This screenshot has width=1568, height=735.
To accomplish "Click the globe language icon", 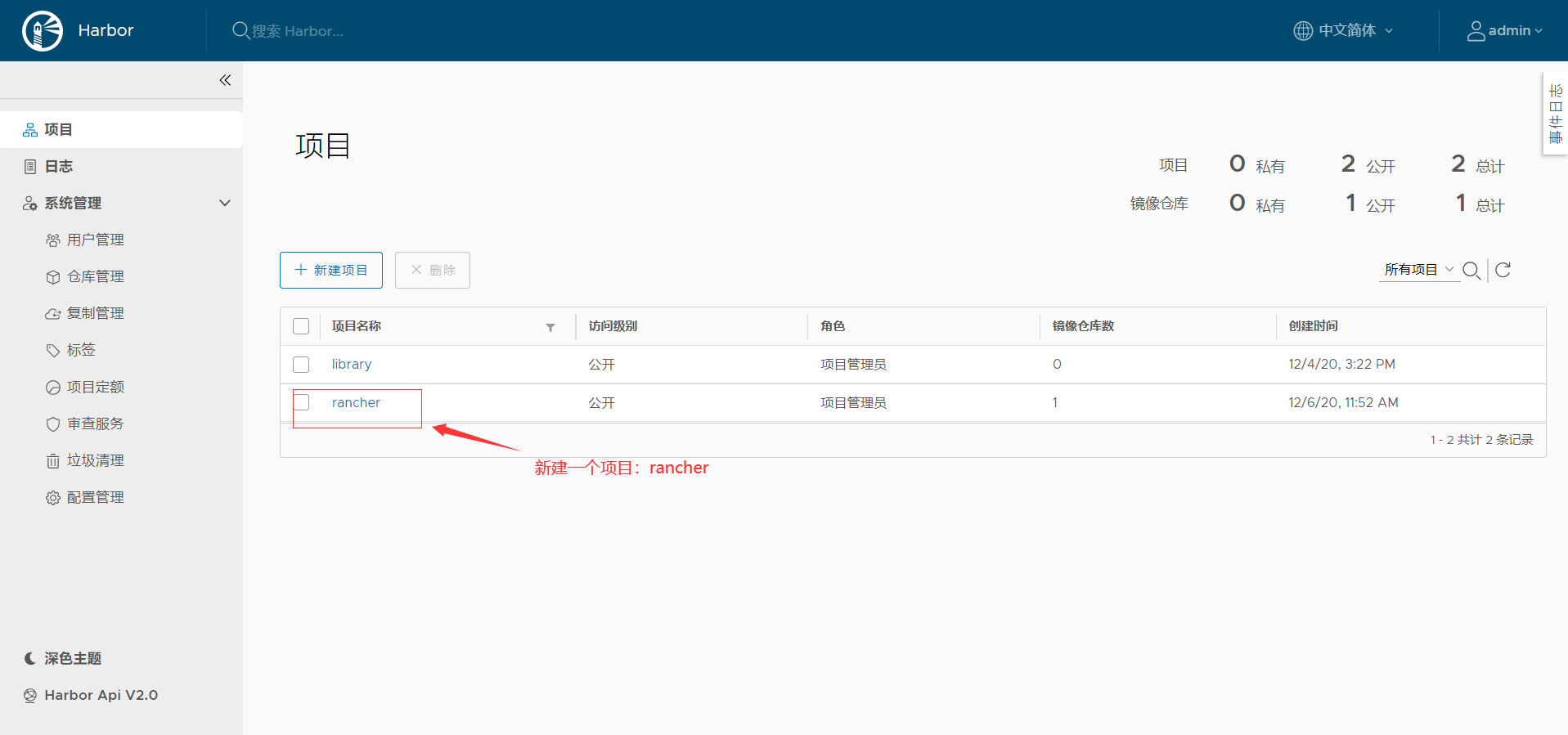I will pyautogui.click(x=1303, y=31).
